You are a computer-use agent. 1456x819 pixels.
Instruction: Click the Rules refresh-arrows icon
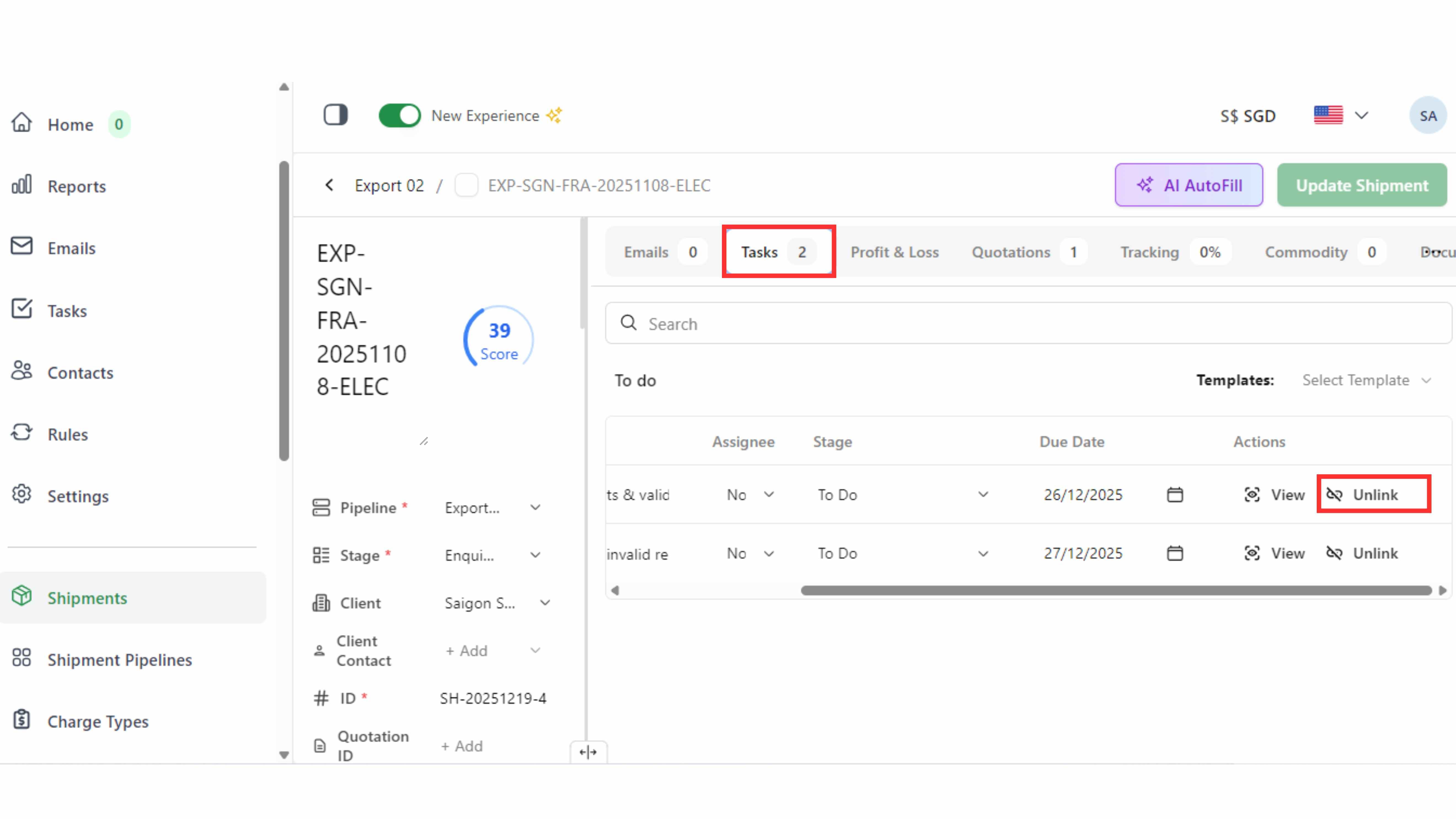pyautogui.click(x=22, y=433)
